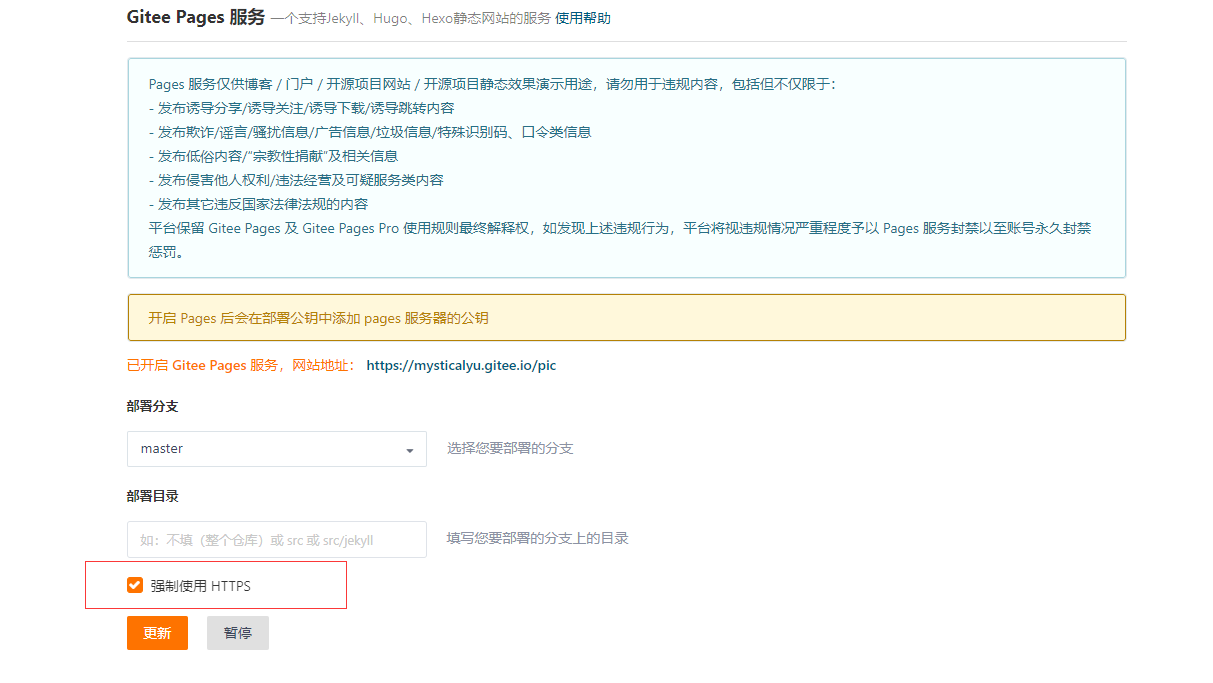Screen dimensions: 1213x683
Task: Click the gray 暂停 button
Action: coord(238,633)
